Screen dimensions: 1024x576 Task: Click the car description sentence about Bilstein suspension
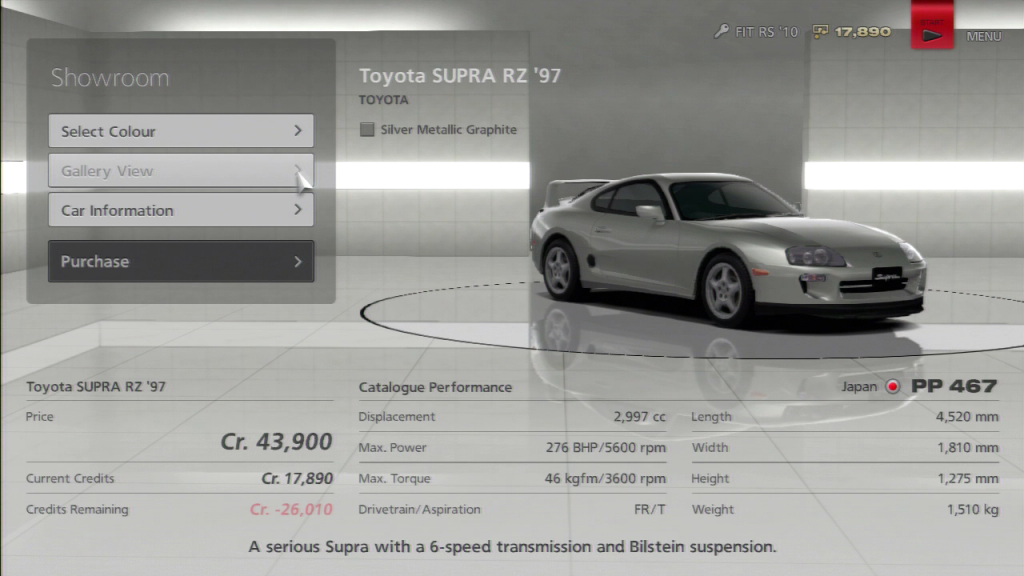click(x=513, y=547)
